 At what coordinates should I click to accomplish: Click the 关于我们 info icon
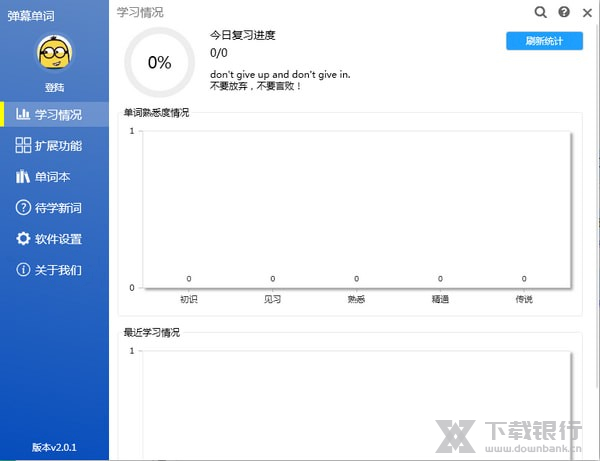pyautogui.click(x=23, y=270)
